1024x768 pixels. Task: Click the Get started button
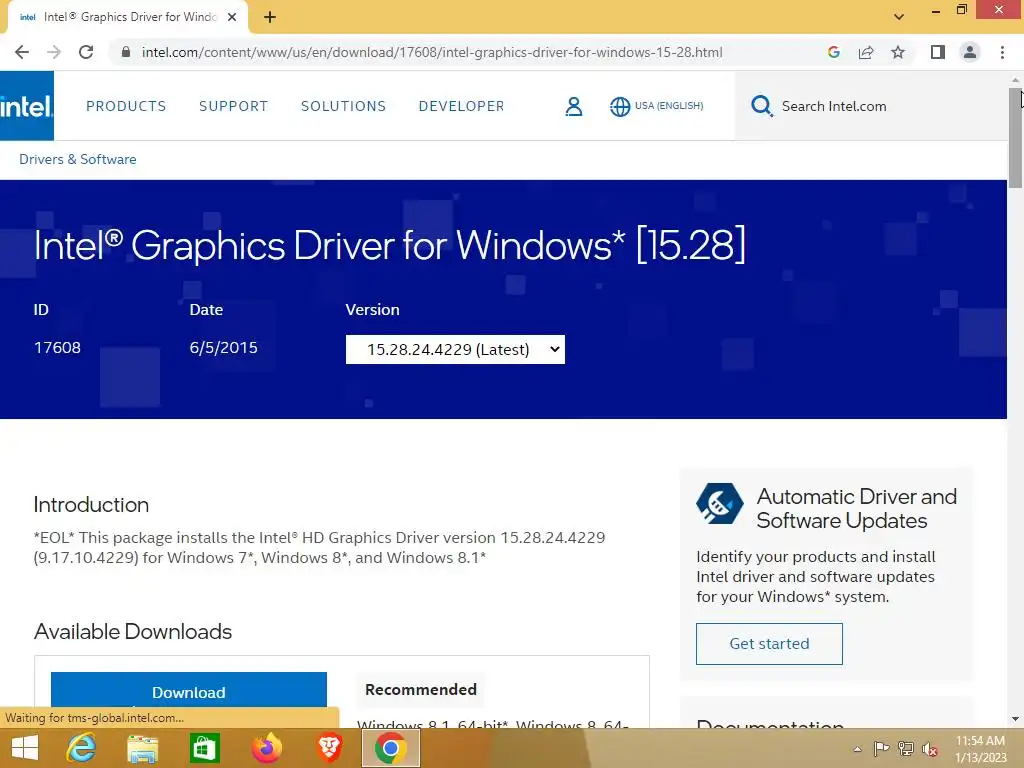[x=769, y=644]
